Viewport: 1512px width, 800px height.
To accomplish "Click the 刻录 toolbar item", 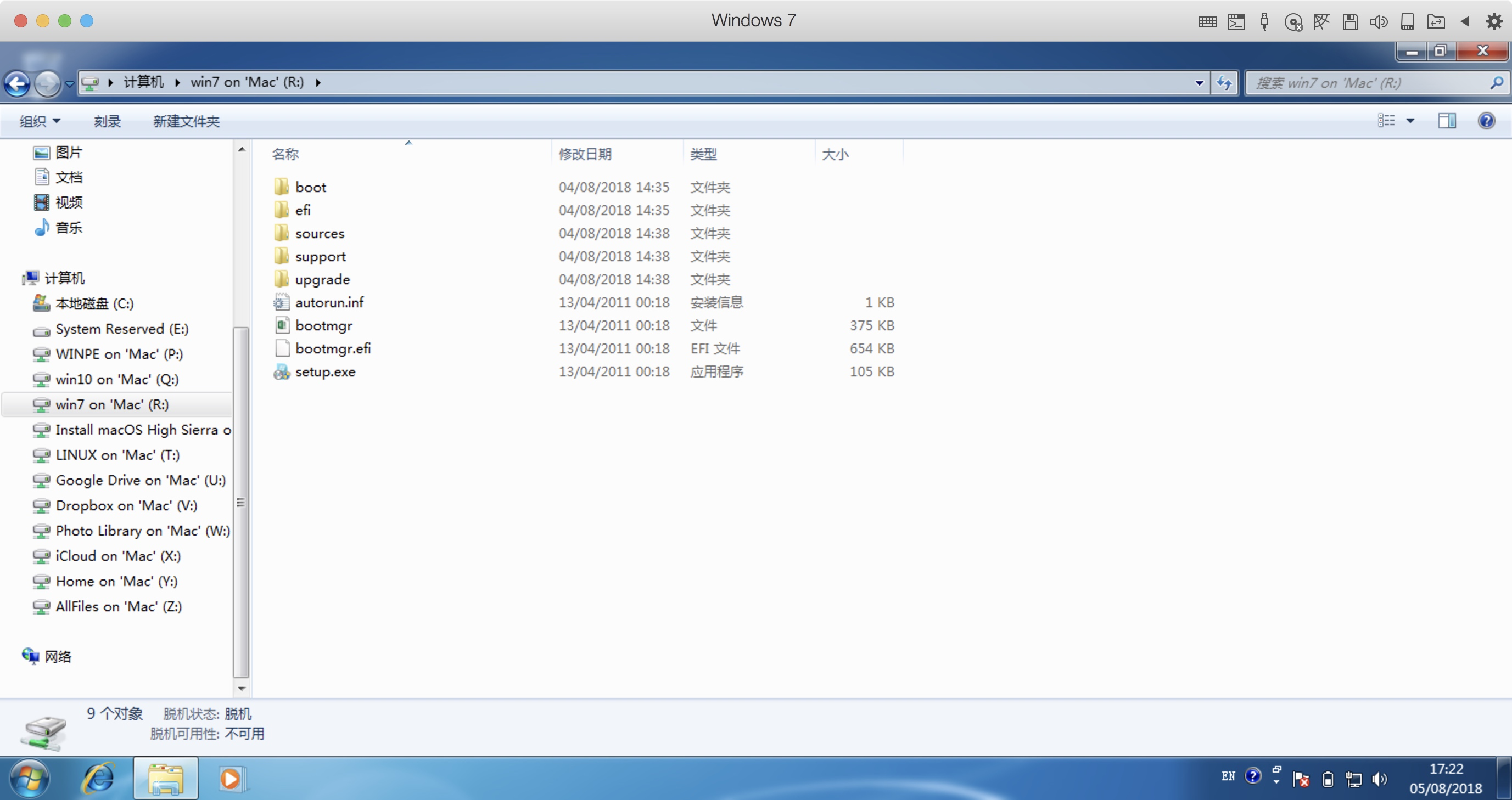I will point(107,121).
